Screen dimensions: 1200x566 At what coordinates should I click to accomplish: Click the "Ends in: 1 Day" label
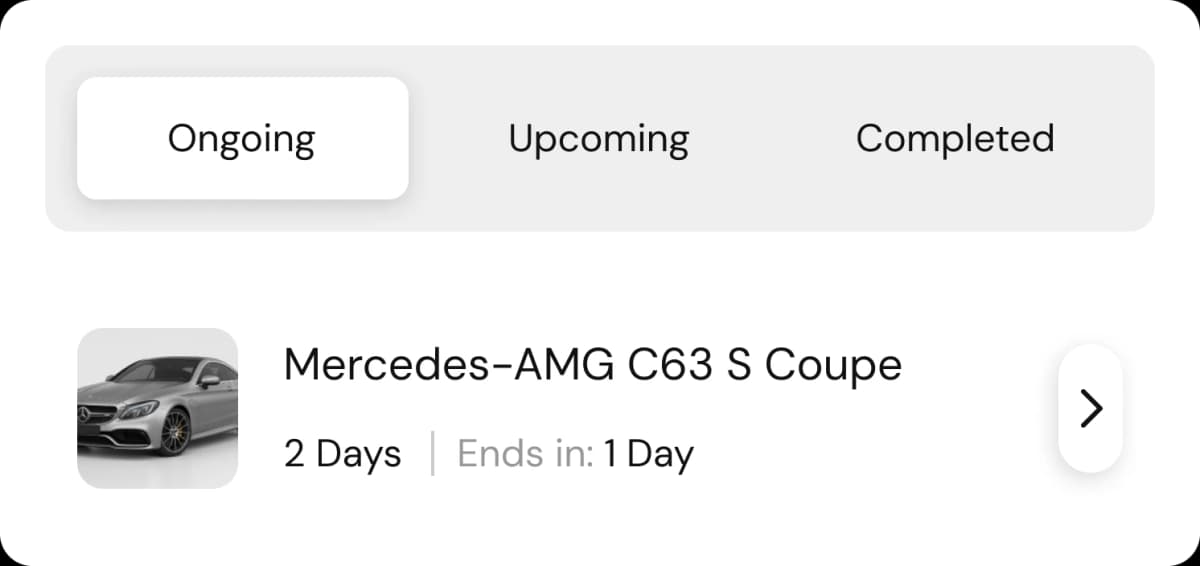tap(575, 454)
